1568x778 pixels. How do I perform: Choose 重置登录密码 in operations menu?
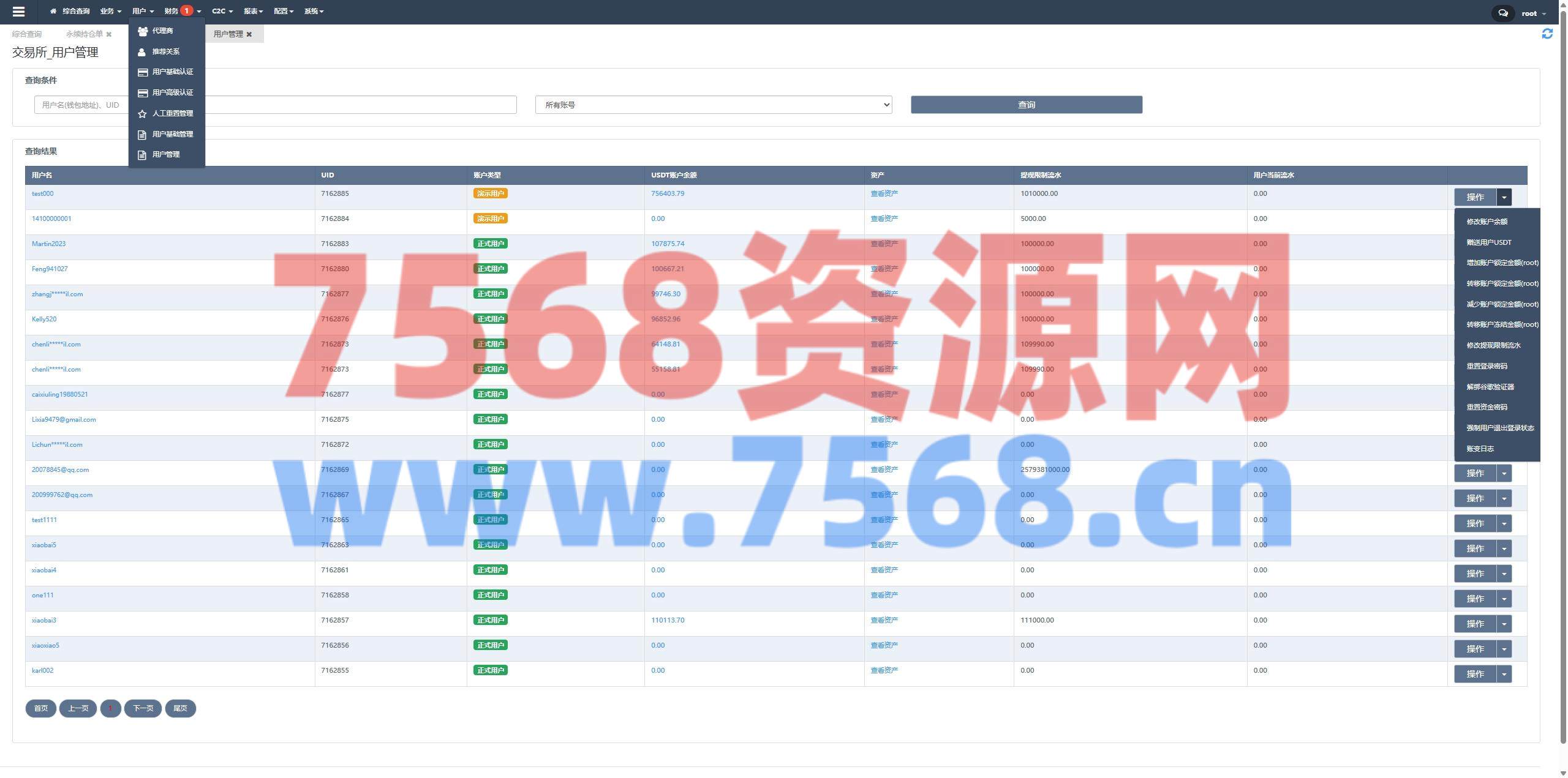[1487, 366]
